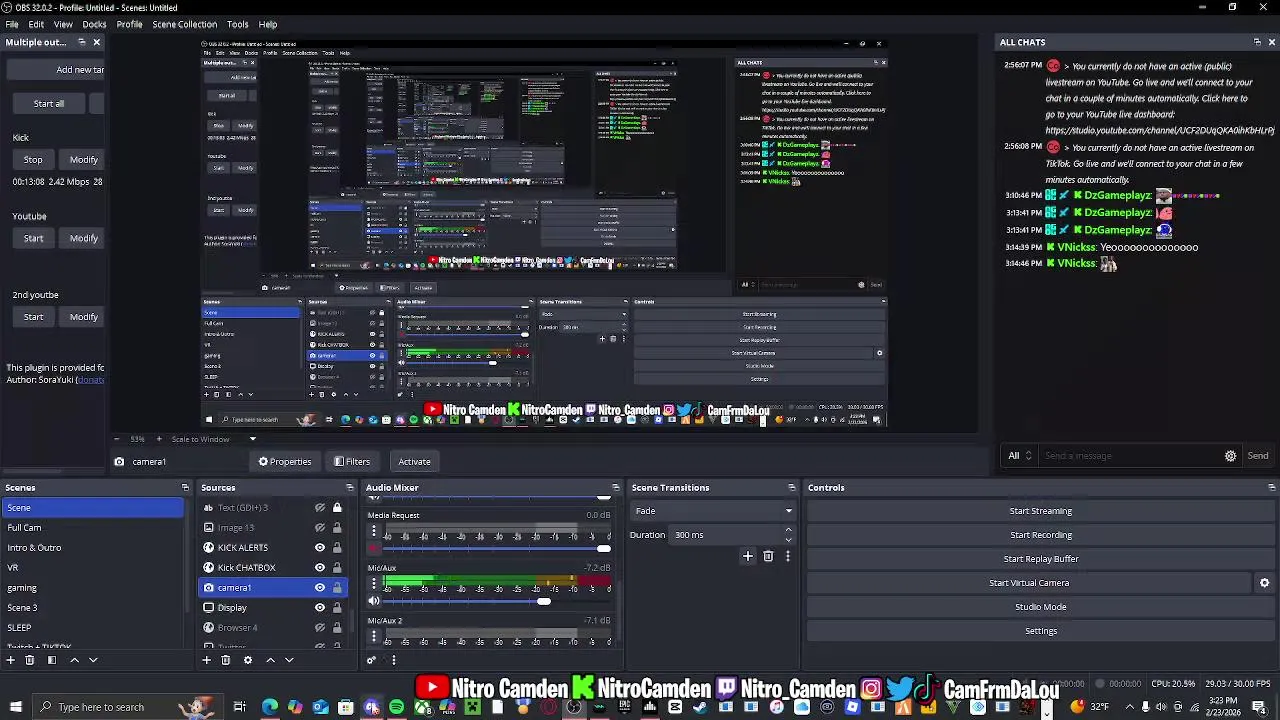Screen dimensions: 1280x720
Task: Click Start Recording button
Action: click(1040, 535)
